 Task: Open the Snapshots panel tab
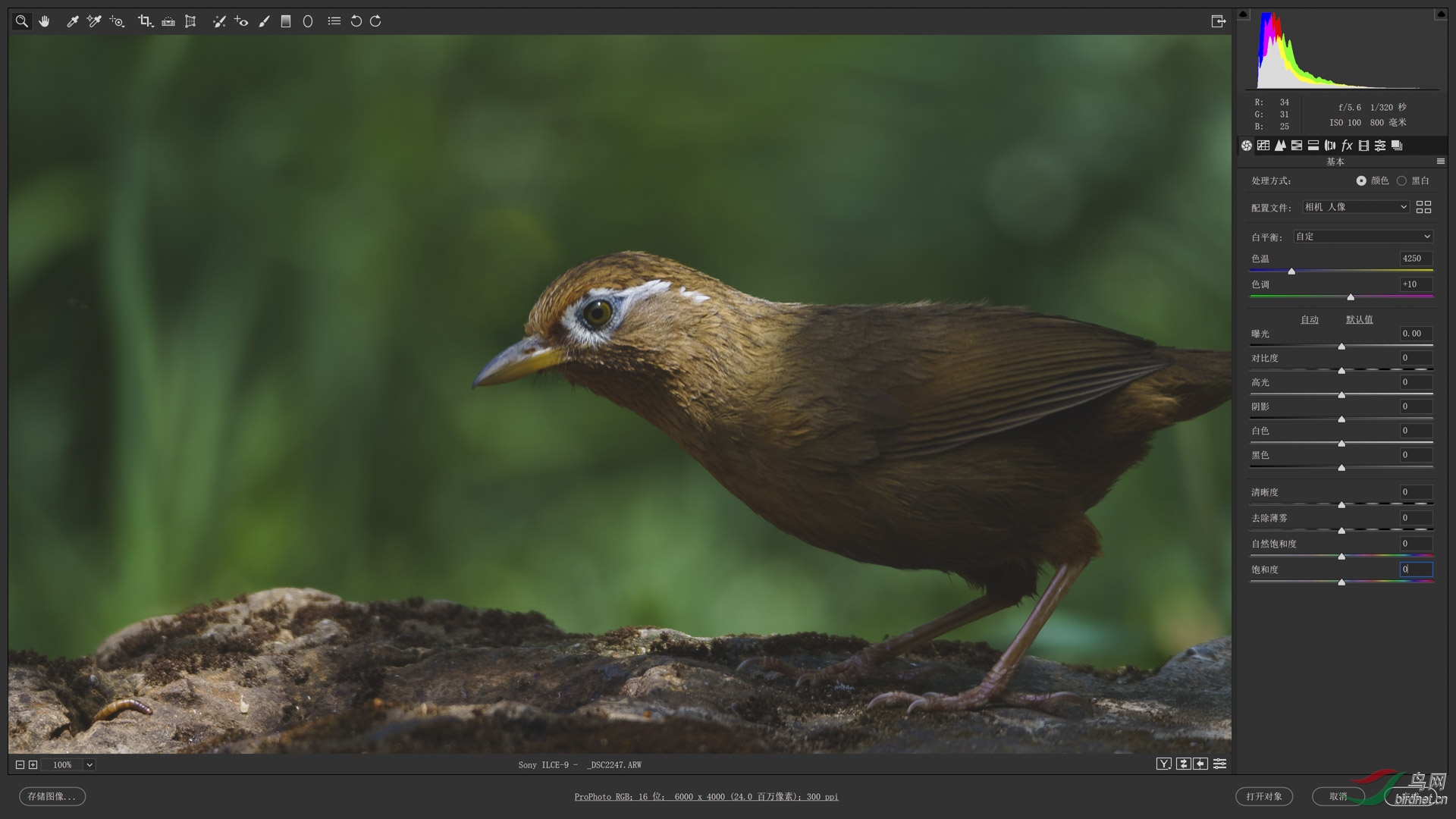tap(1397, 146)
